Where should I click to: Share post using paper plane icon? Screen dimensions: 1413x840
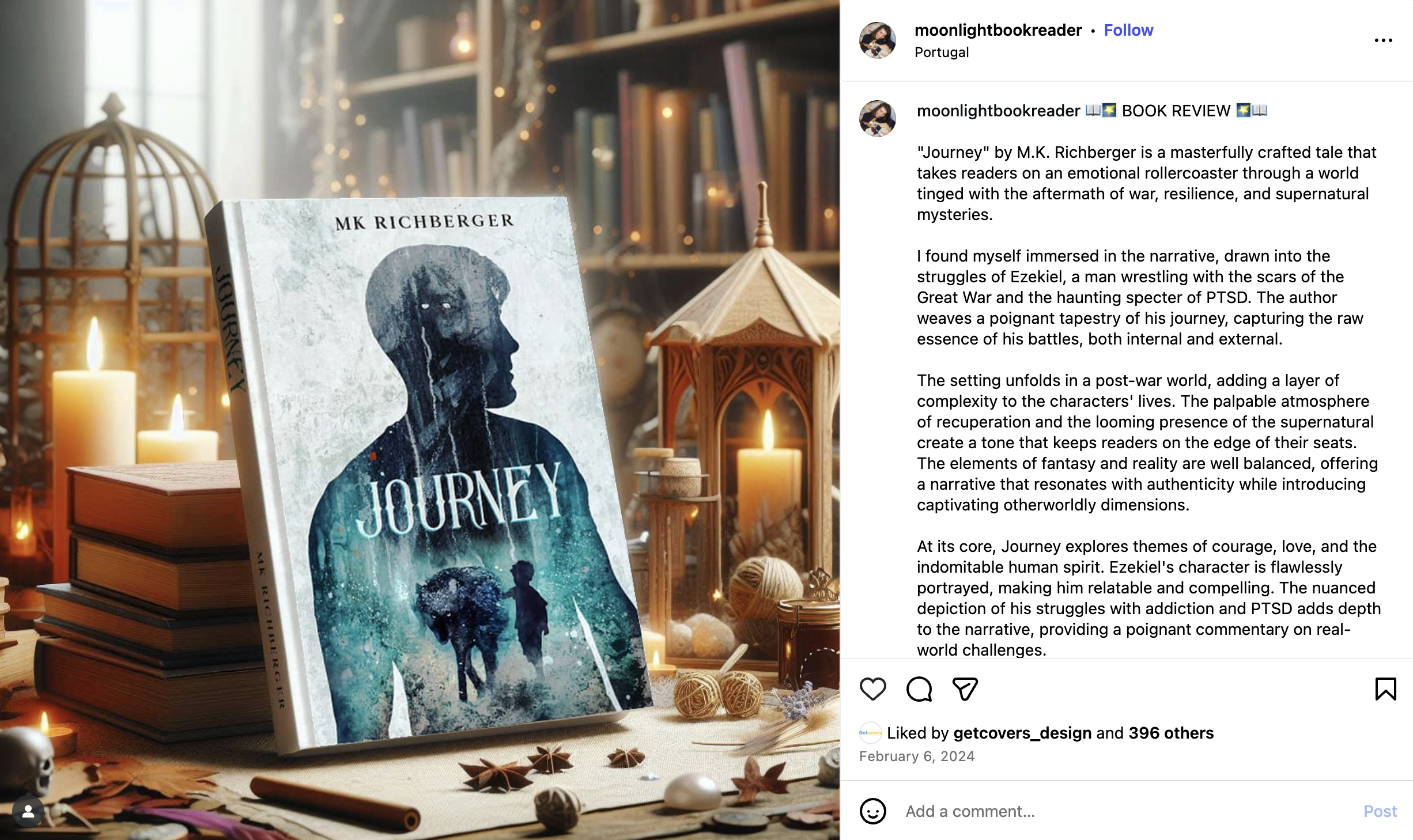[x=965, y=689]
